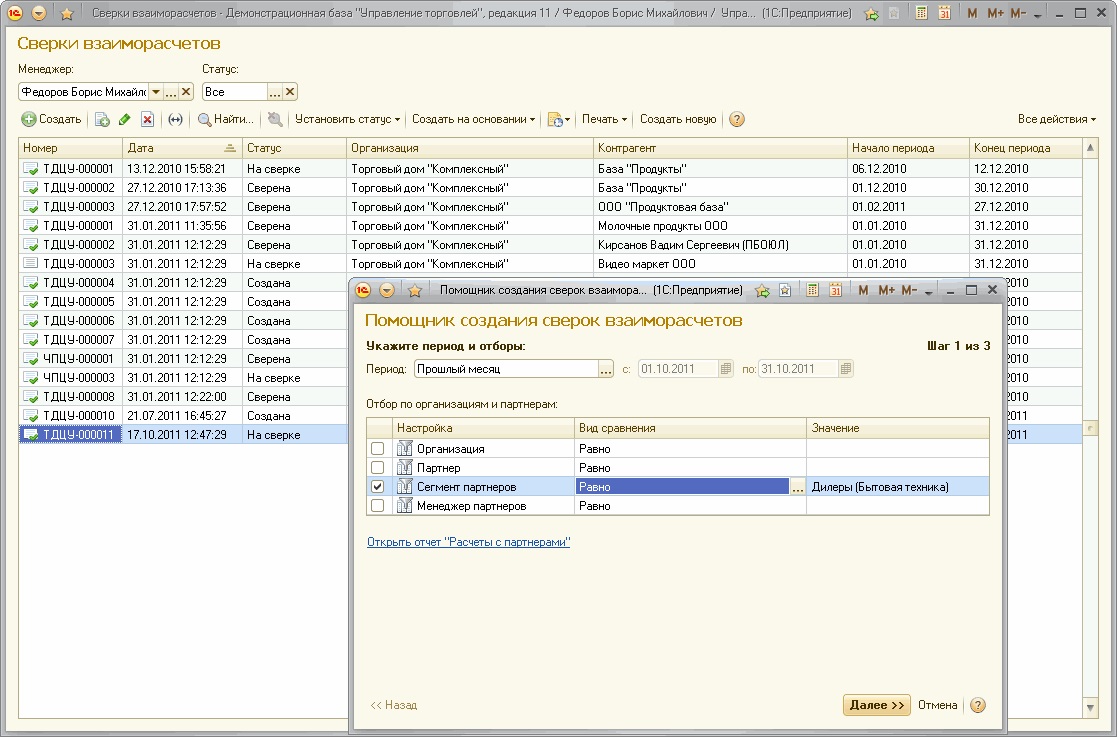This screenshot has width=1117, height=737.
Task: Clear the Статус filter with its X button
Action: (290, 92)
